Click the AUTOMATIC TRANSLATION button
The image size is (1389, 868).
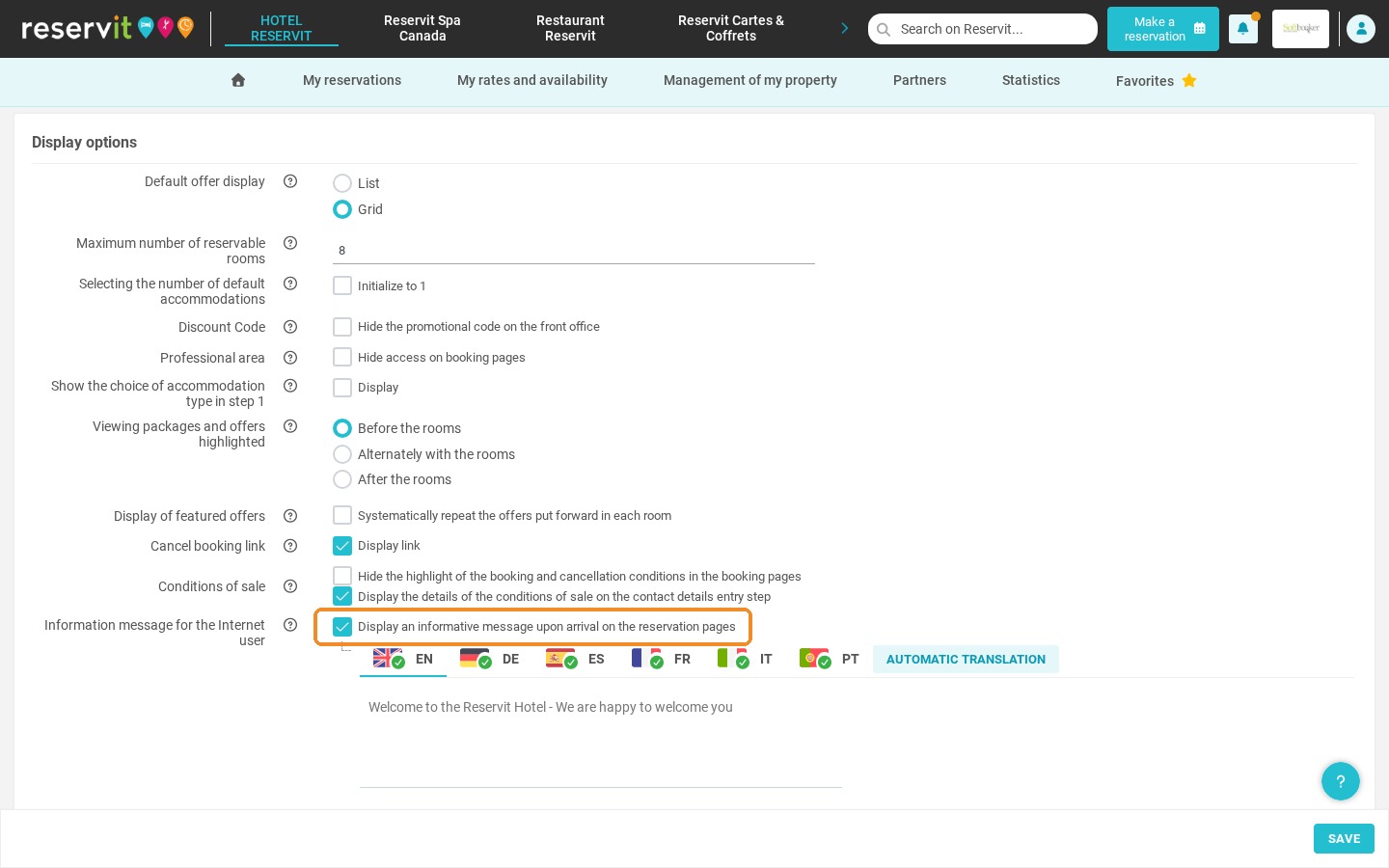pos(966,660)
